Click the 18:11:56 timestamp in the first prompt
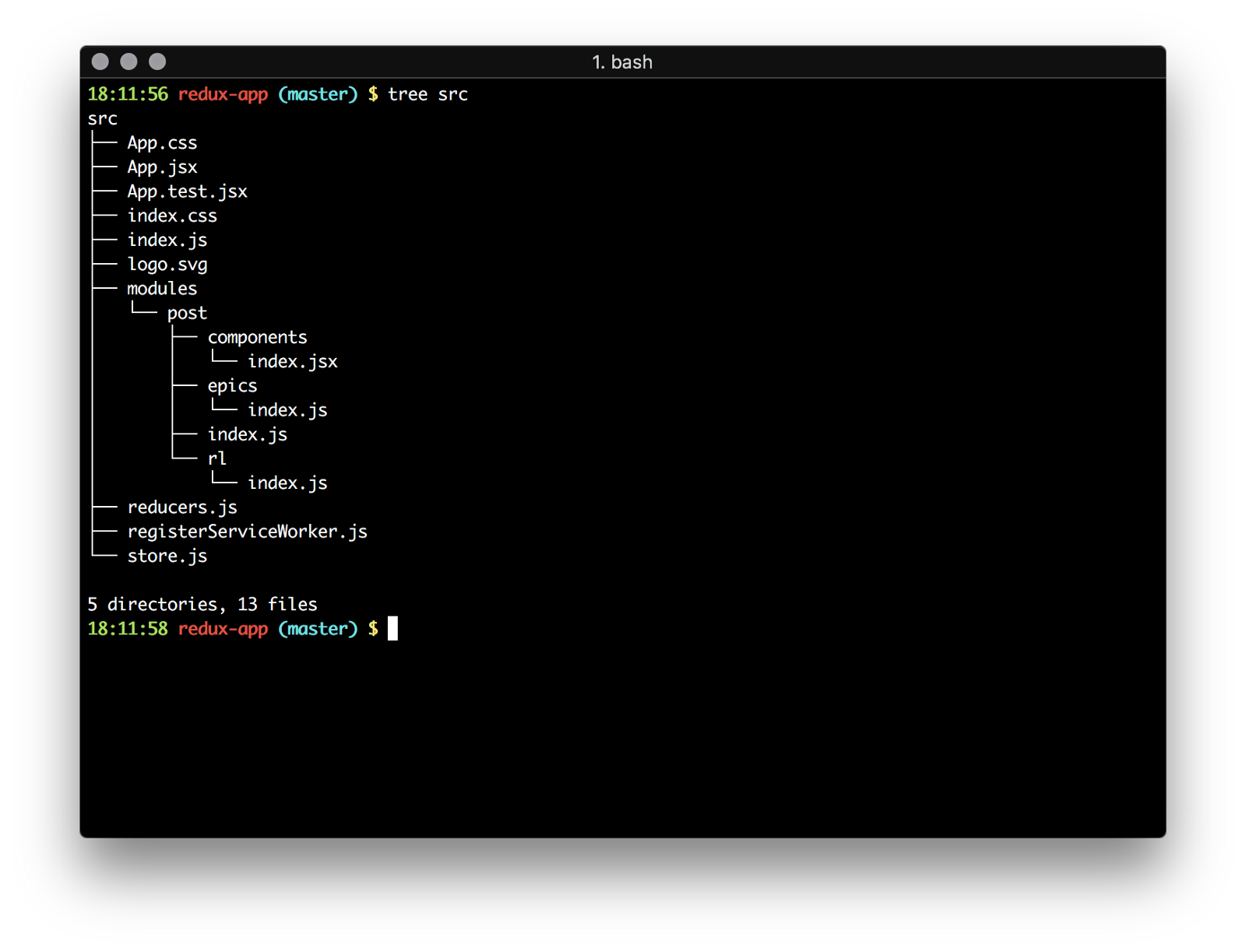 [128, 94]
